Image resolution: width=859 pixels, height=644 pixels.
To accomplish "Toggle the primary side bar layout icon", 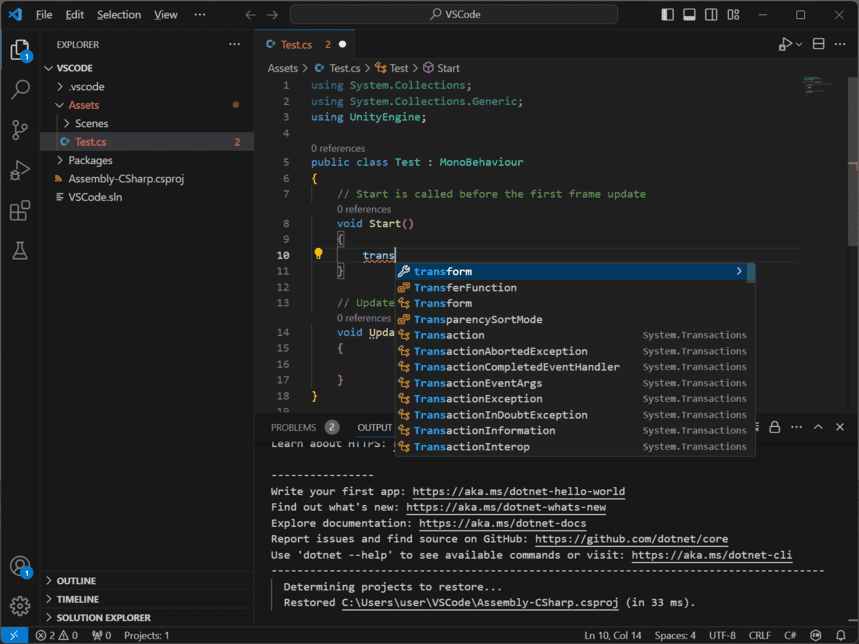I will tap(667, 14).
